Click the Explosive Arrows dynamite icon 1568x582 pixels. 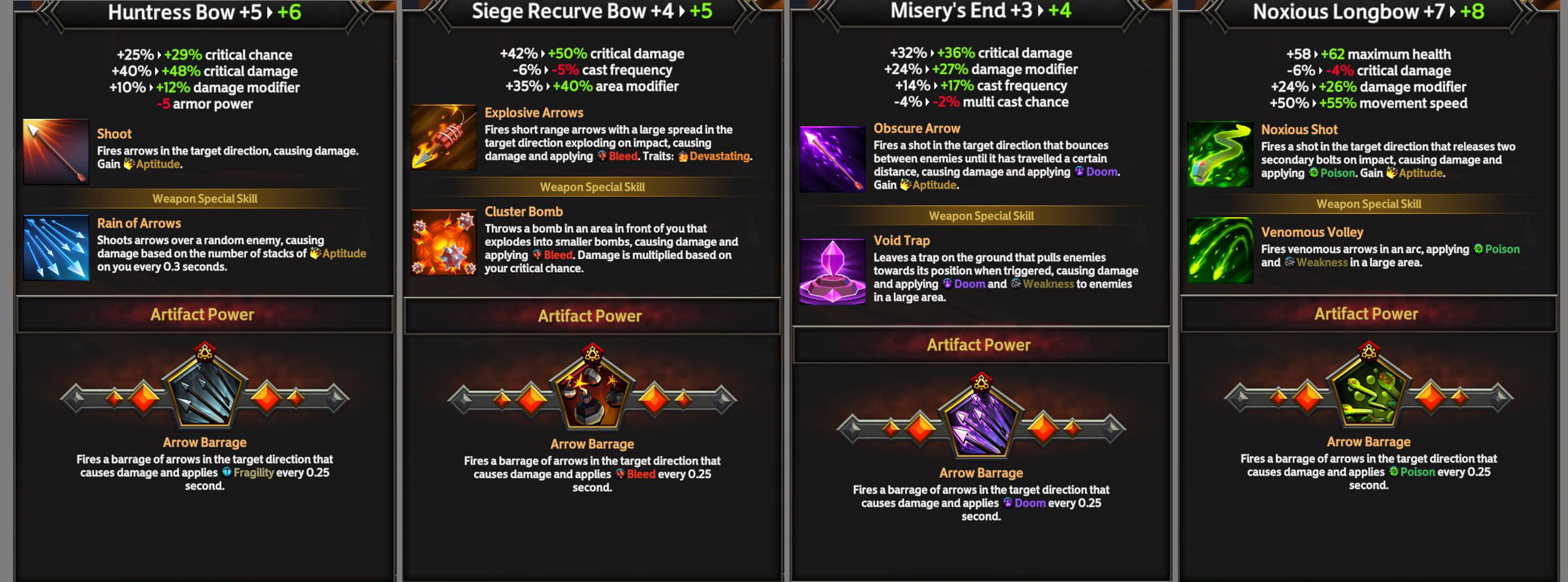point(444,137)
